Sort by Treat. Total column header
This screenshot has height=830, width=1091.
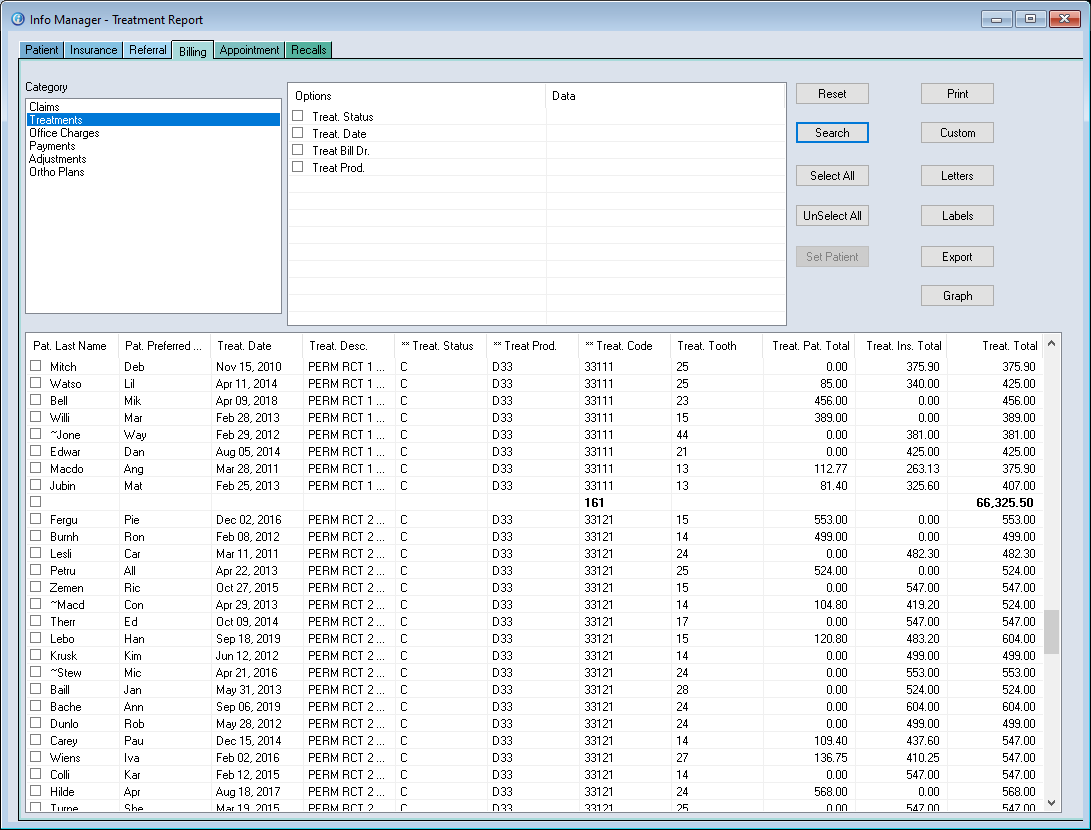(1009, 346)
